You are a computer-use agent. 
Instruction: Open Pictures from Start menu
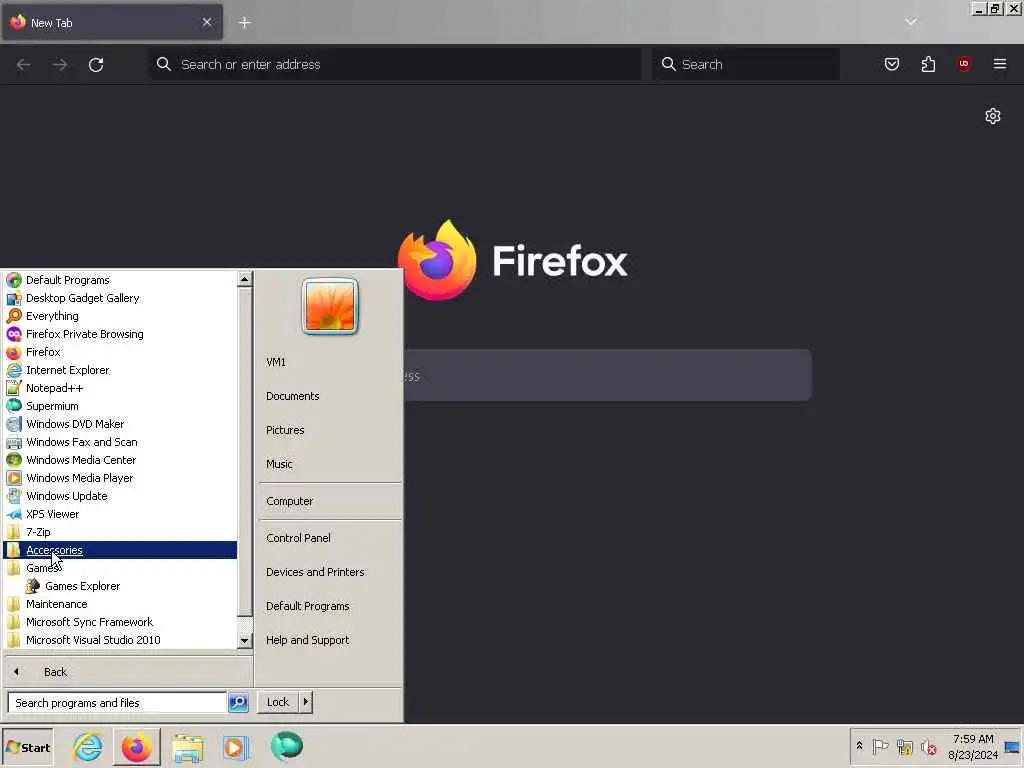pos(330,430)
